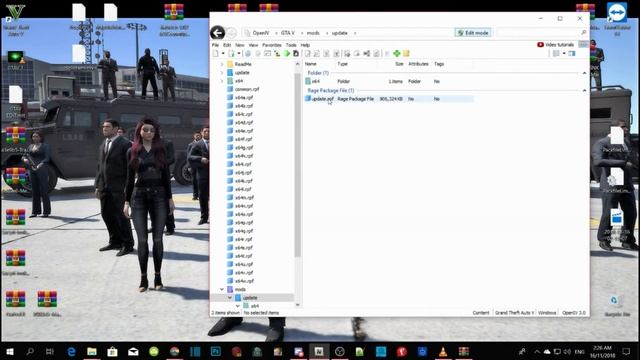Open Microsoft Store from the taskbar
The width and height of the screenshot is (640, 360).
pyautogui.click(x=112, y=351)
